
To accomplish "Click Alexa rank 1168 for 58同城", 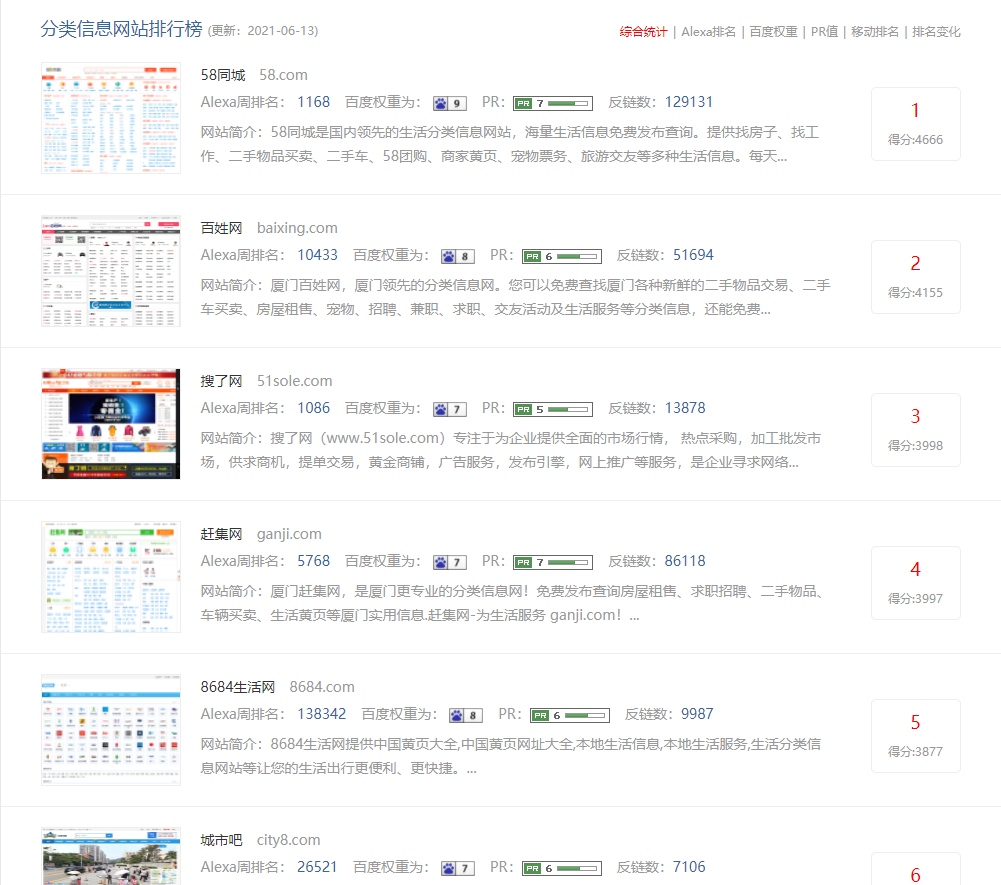I will pos(313,102).
